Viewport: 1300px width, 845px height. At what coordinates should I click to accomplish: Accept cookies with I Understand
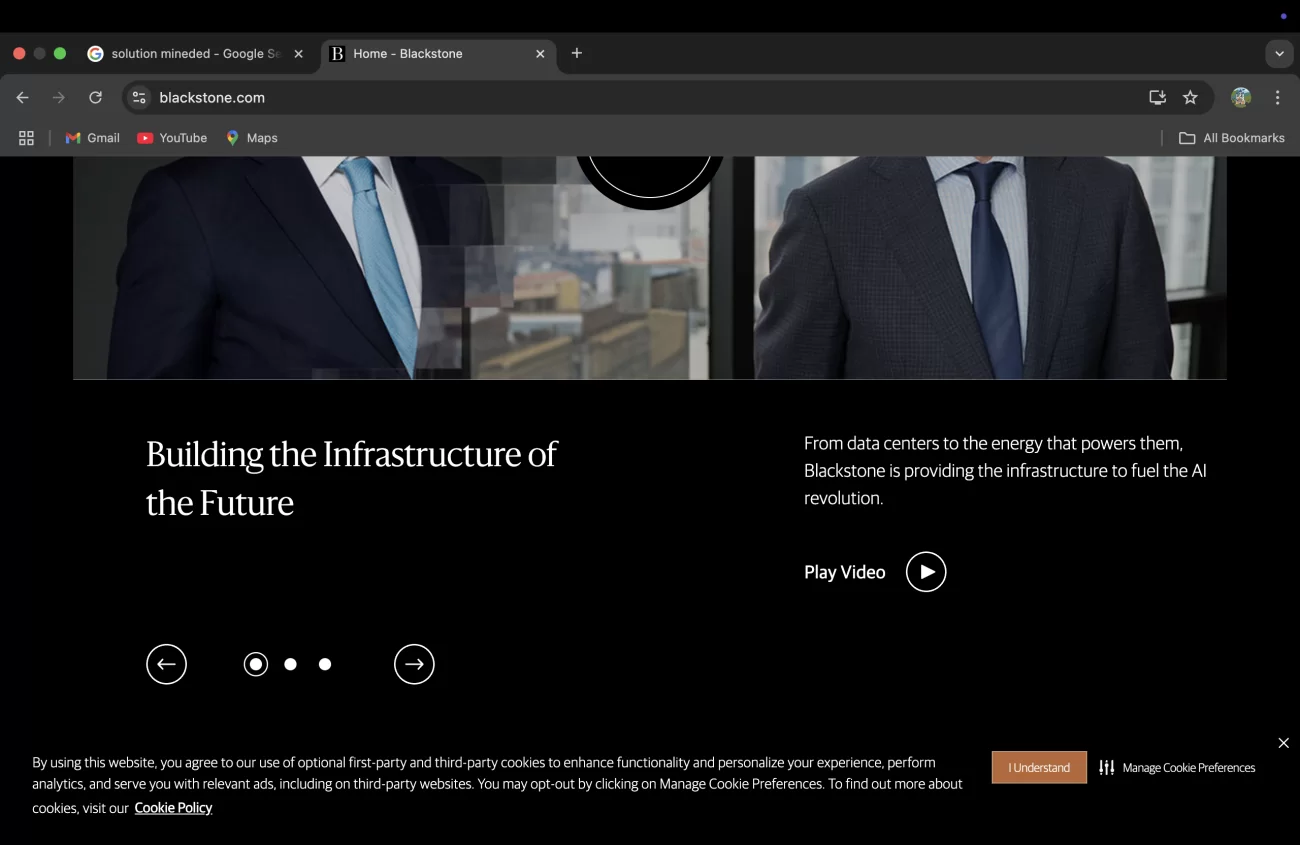click(x=1039, y=767)
